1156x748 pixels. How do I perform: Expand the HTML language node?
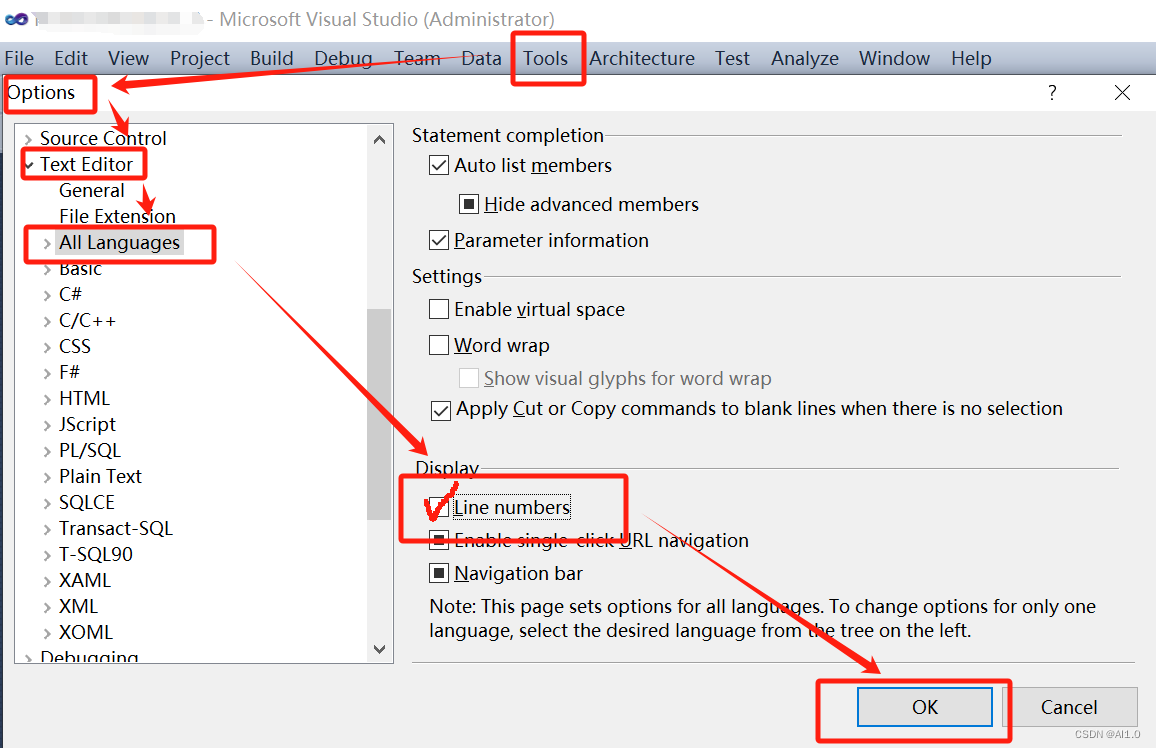pyautogui.click(x=47, y=399)
